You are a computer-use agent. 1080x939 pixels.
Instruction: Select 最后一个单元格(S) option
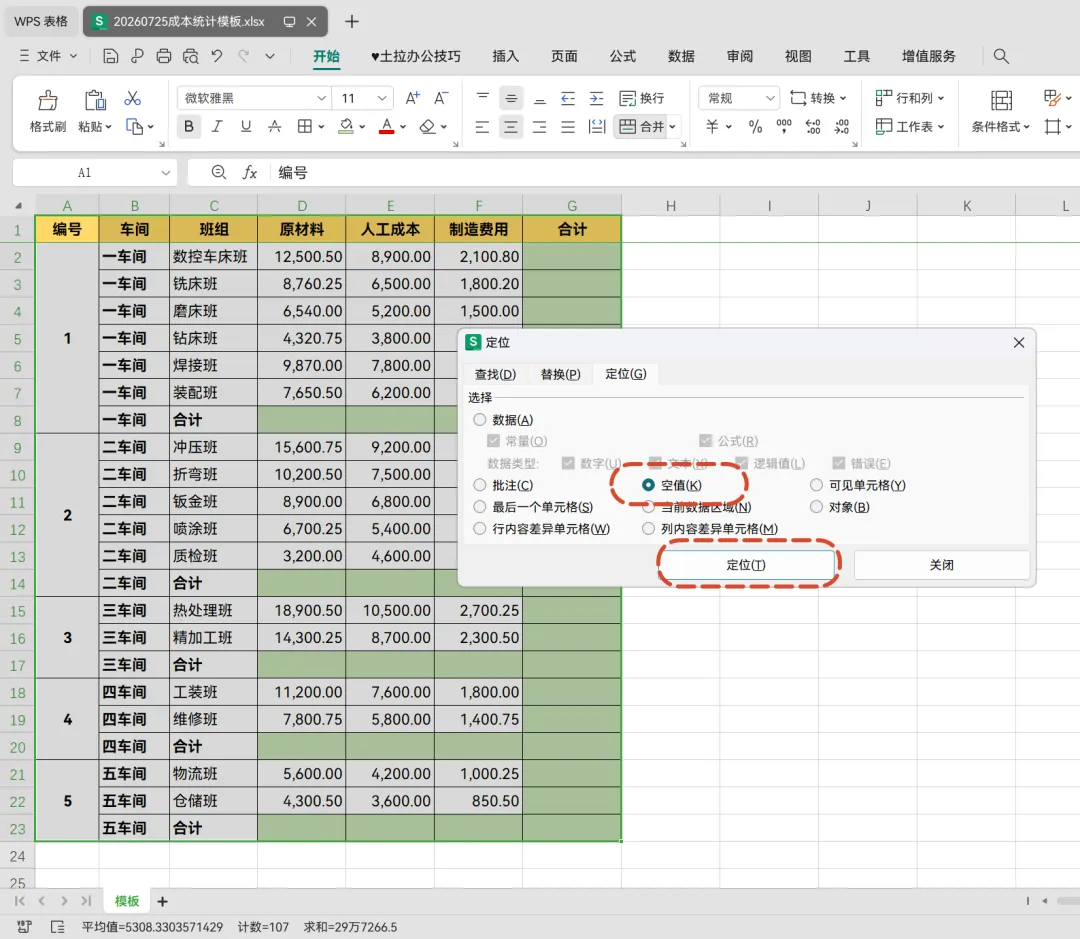480,507
